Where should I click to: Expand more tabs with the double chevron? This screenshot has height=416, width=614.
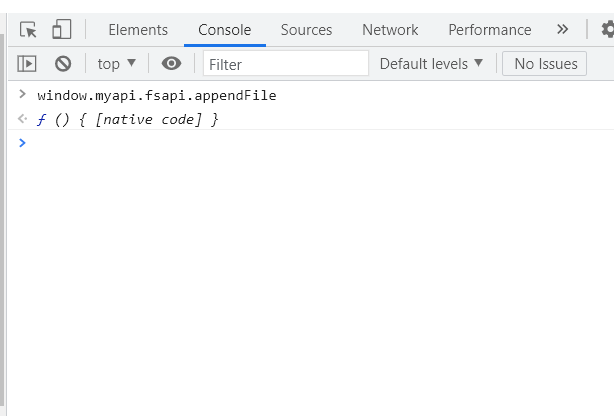[x=563, y=30]
